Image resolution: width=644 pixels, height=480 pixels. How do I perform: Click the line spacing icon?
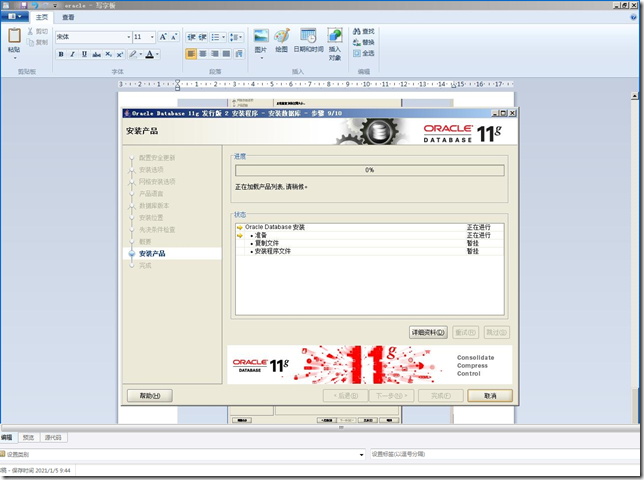coord(234,37)
